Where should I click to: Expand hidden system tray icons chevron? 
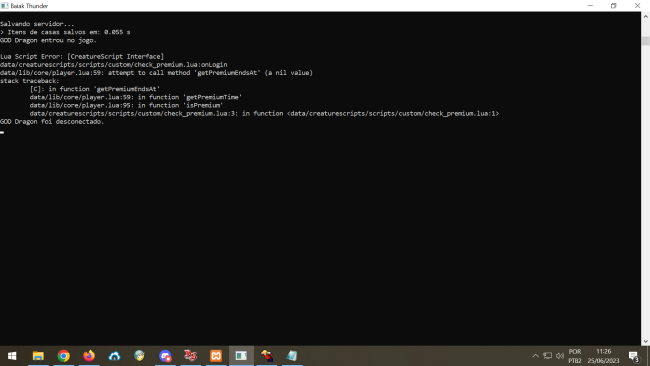tap(535, 356)
